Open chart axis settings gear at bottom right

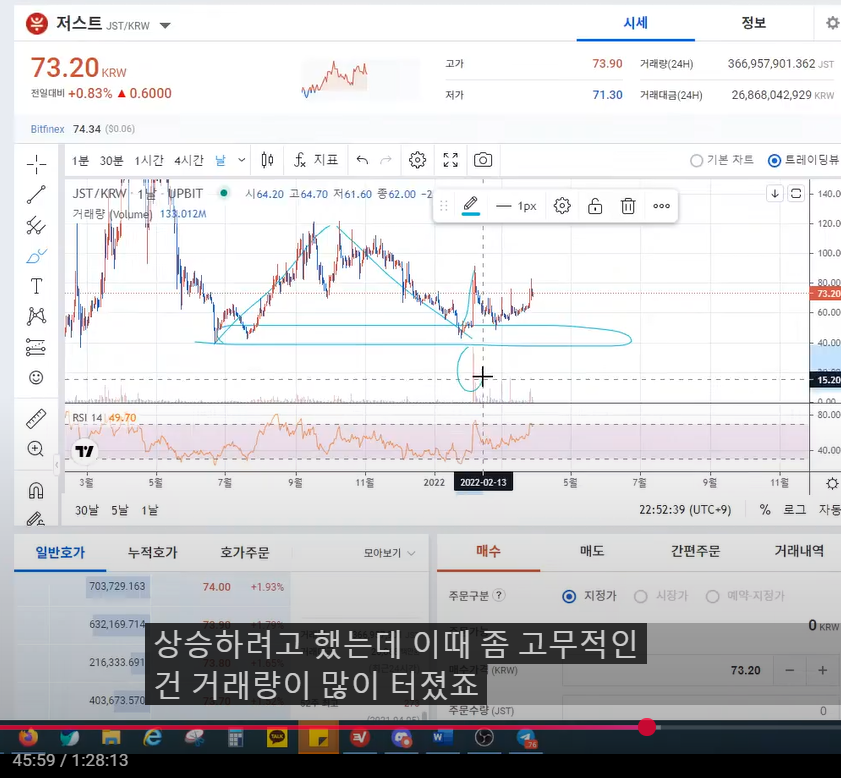pos(832,484)
